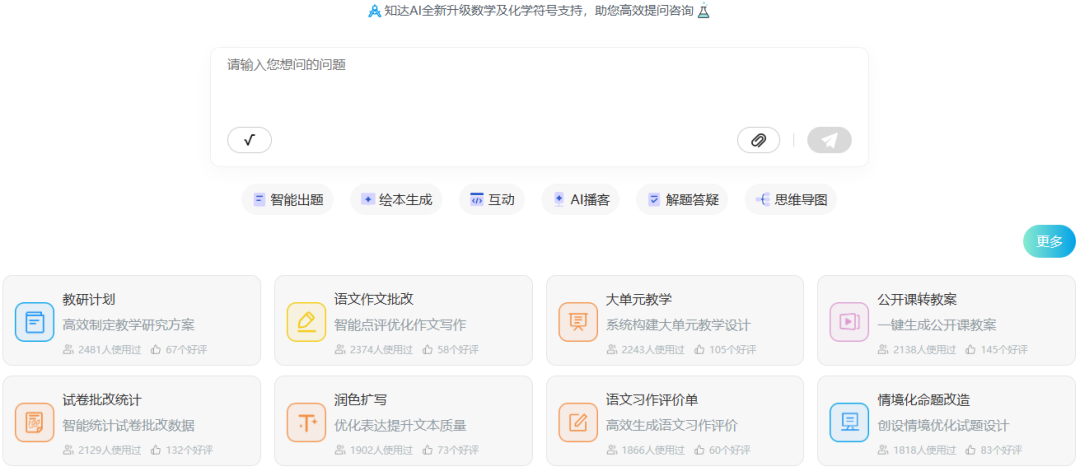Open the 公开课转教案 card title
The height and width of the screenshot is (476, 1080).
click(917, 299)
